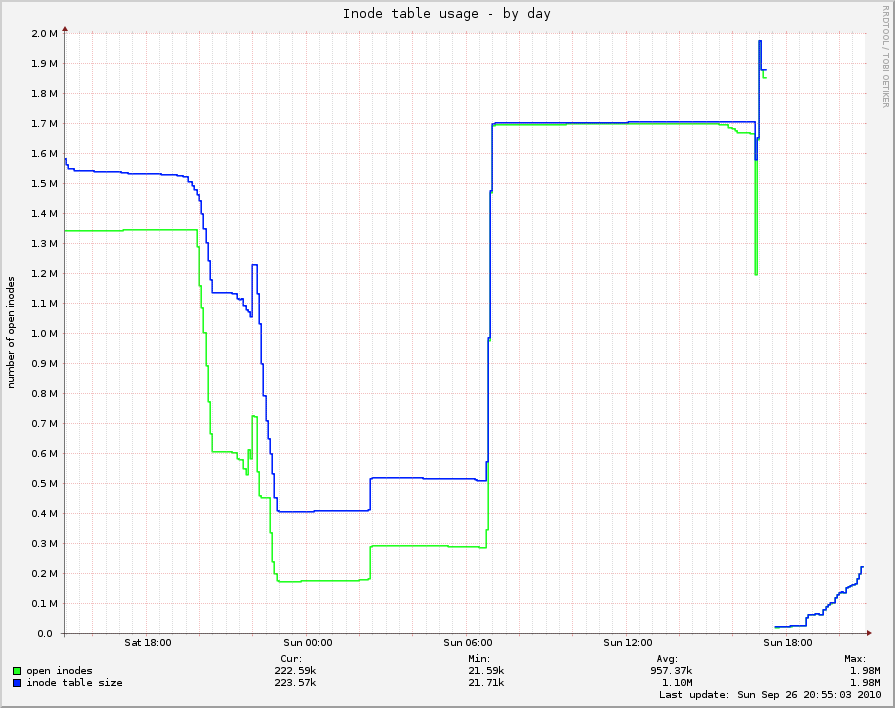Click the 'Sun 06:00' x-axis label
The height and width of the screenshot is (708, 895).
(x=467, y=643)
